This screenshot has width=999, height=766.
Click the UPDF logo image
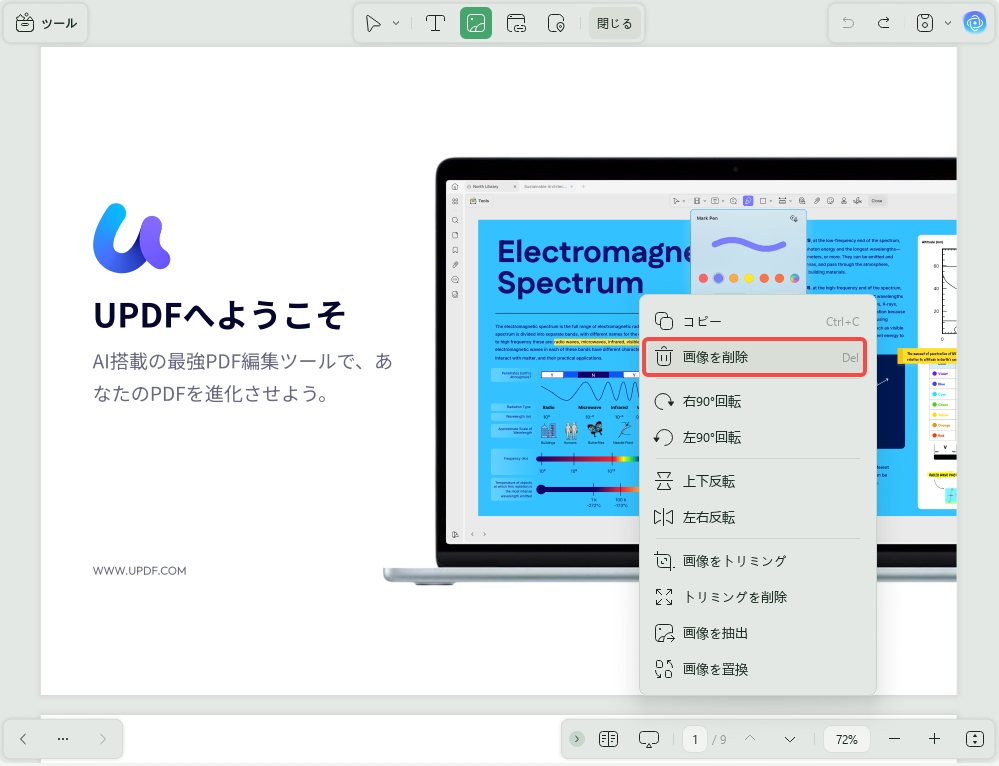131,238
